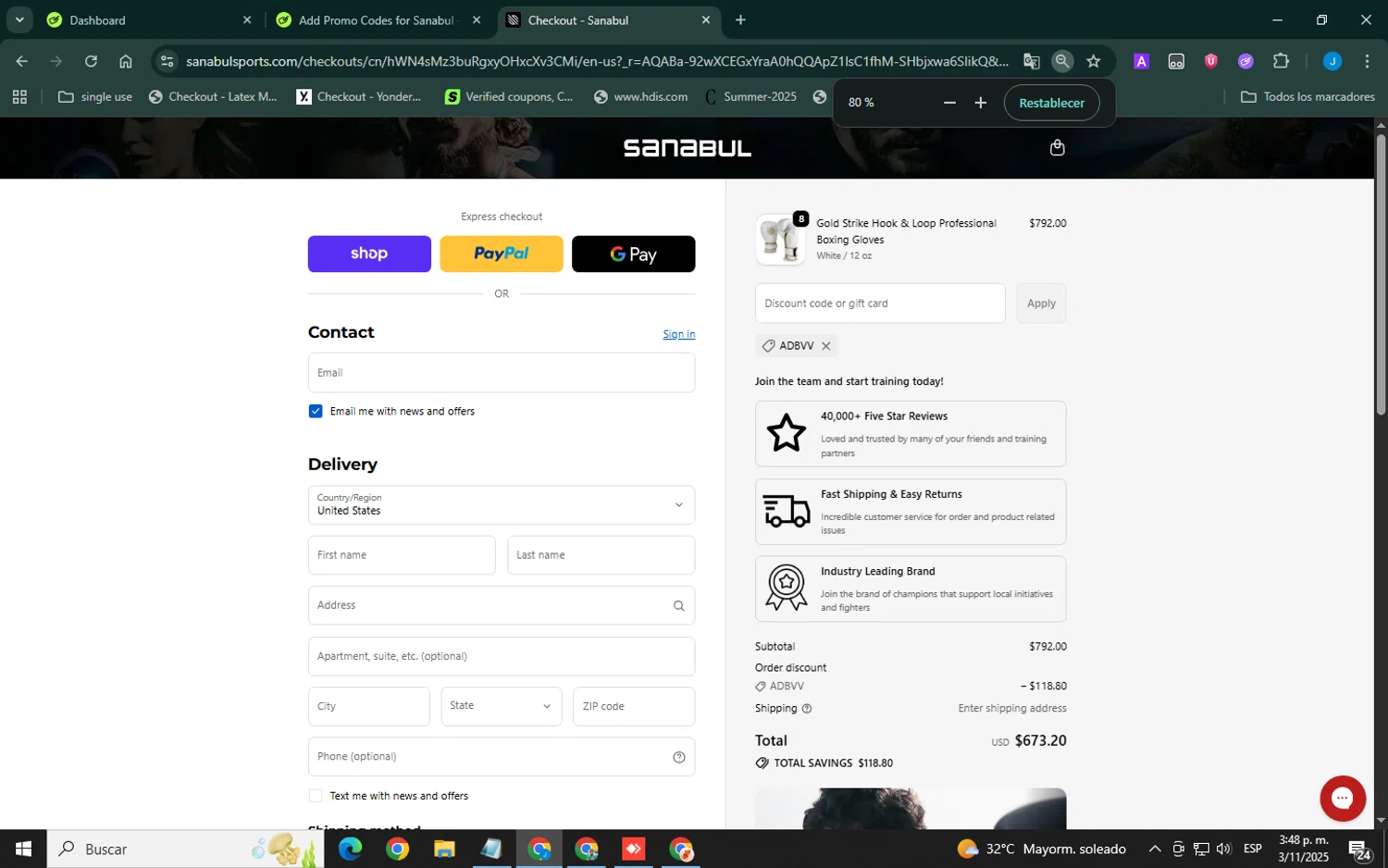Open Chrome's three-dot menu

[x=1367, y=61]
